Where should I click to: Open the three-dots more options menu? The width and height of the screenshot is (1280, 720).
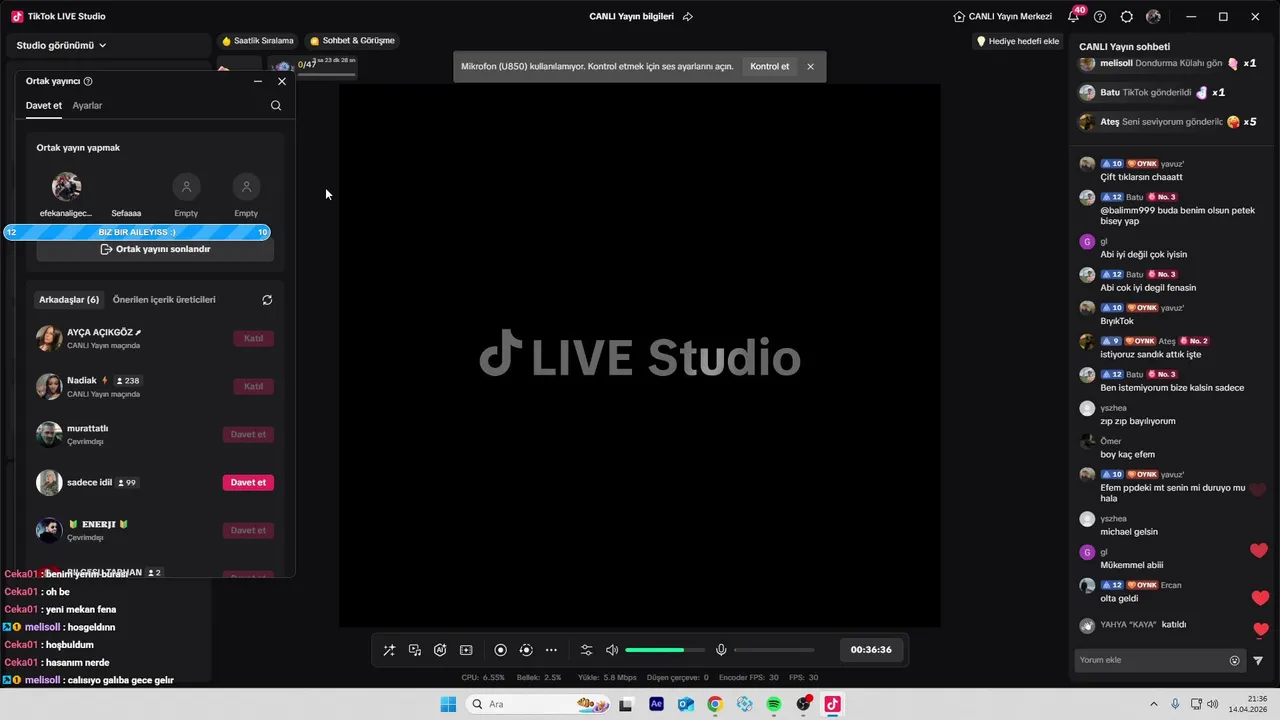(551, 650)
